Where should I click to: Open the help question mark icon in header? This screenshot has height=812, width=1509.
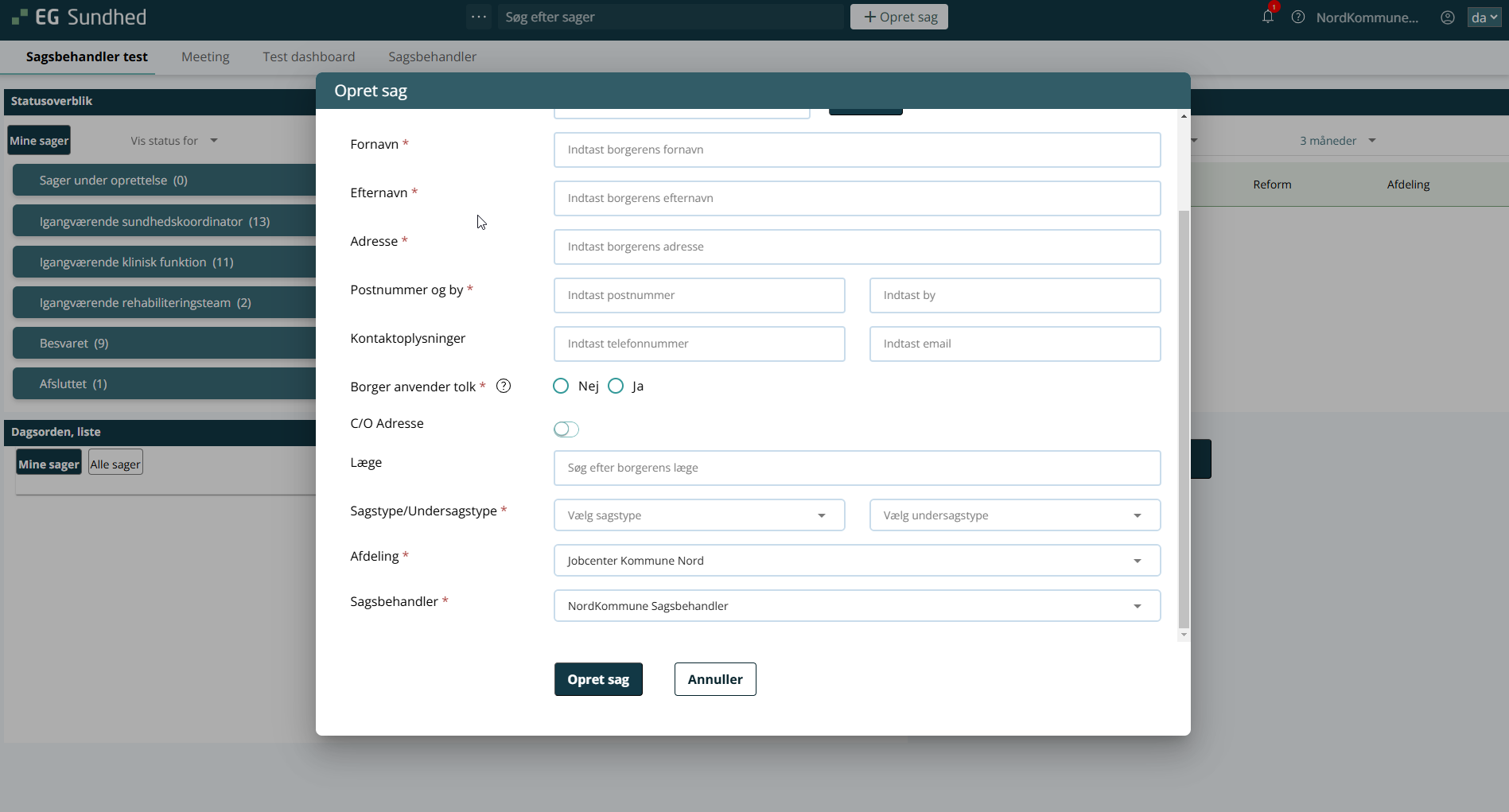pos(1297,17)
